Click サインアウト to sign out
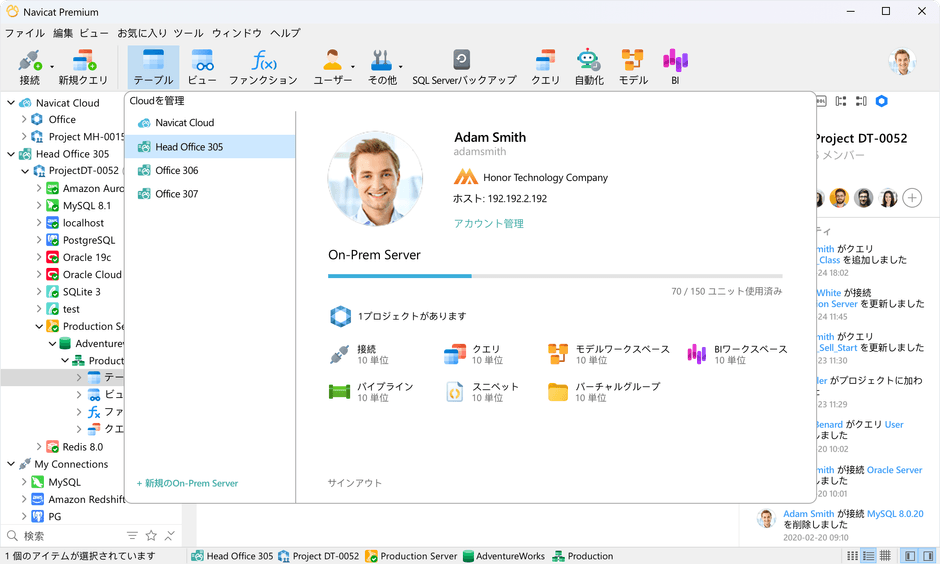The width and height of the screenshot is (940, 564). pyautogui.click(x=354, y=482)
